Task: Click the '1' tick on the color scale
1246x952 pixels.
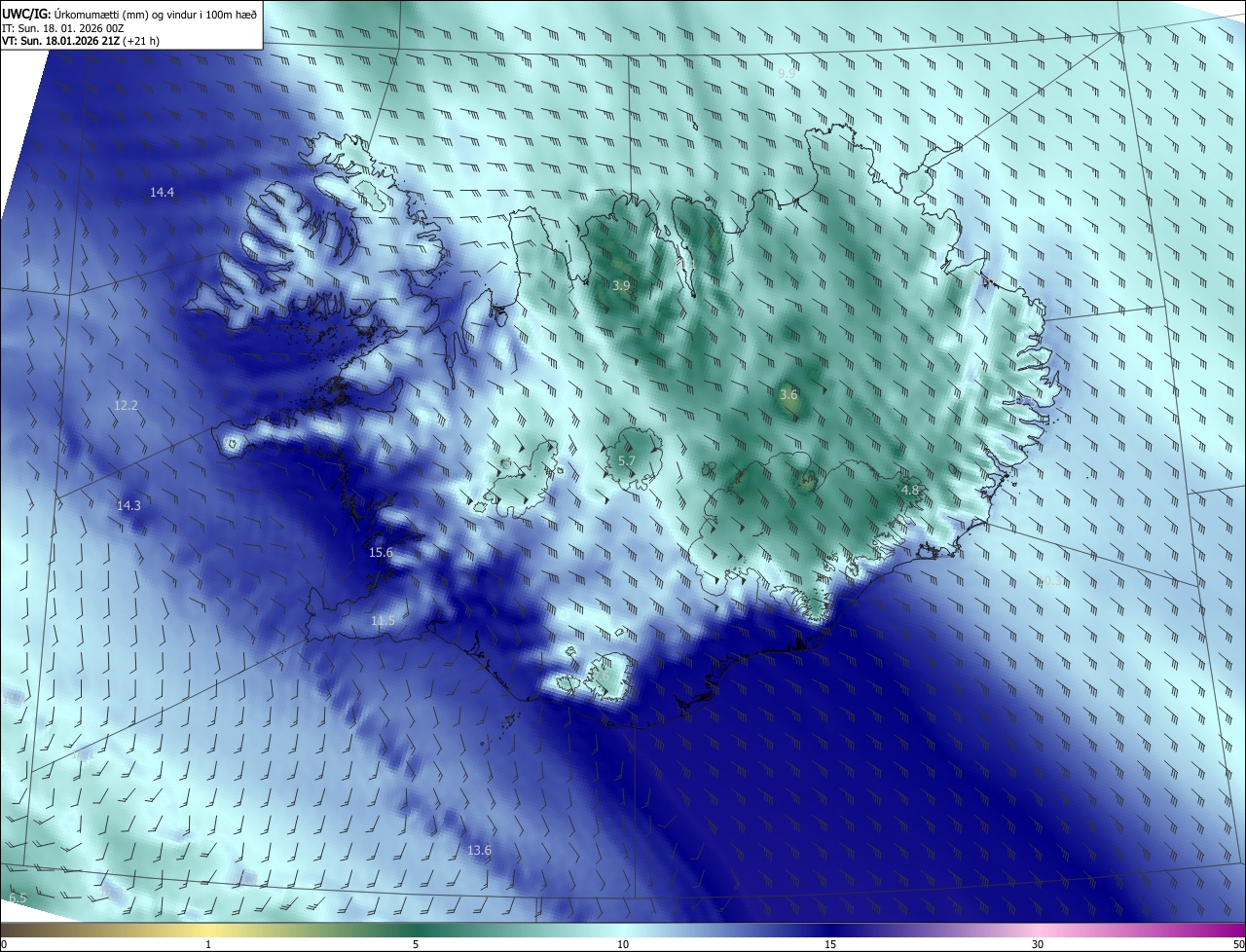Action: [209, 944]
